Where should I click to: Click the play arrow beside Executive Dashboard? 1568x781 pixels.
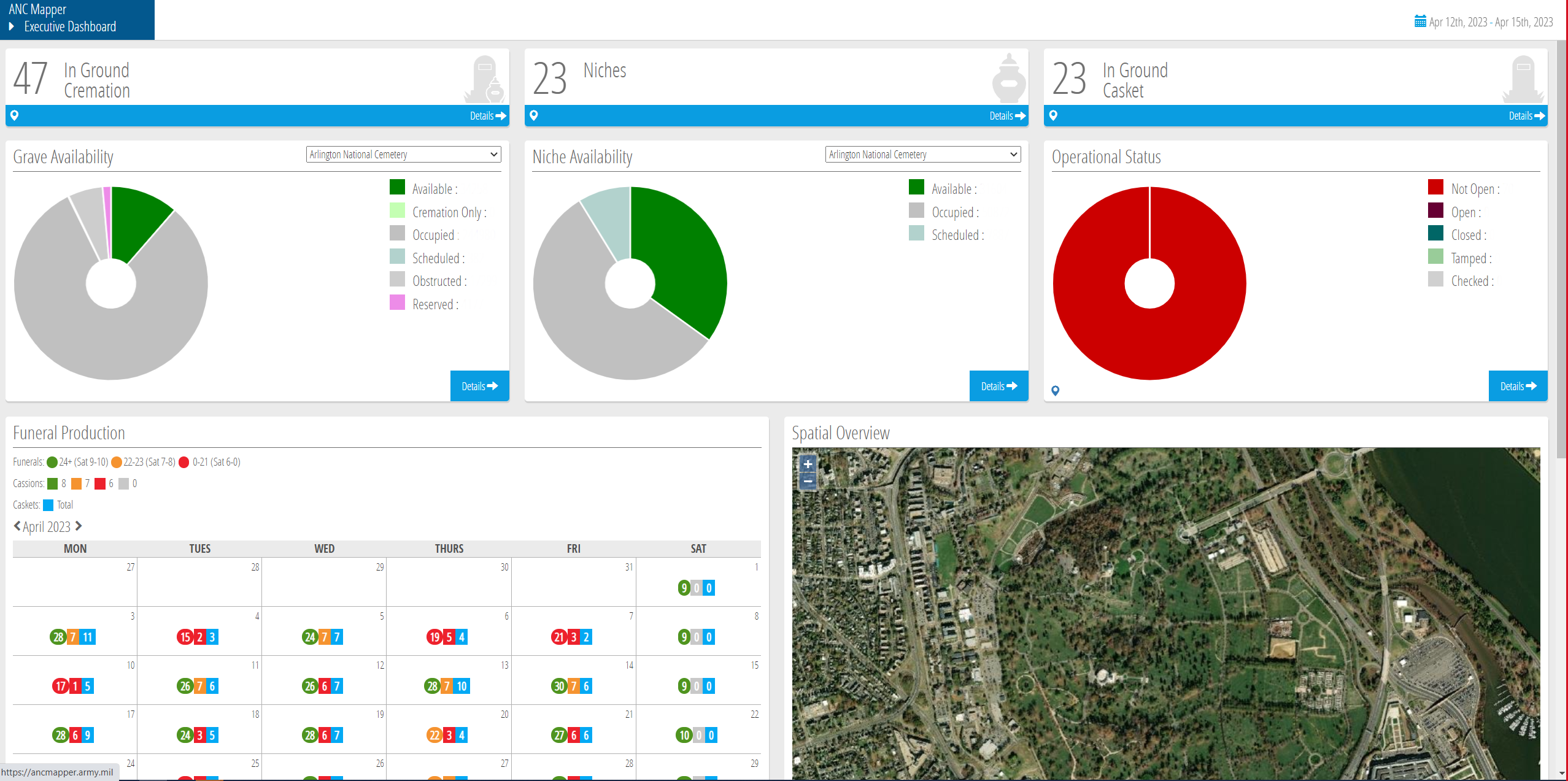[x=12, y=26]
